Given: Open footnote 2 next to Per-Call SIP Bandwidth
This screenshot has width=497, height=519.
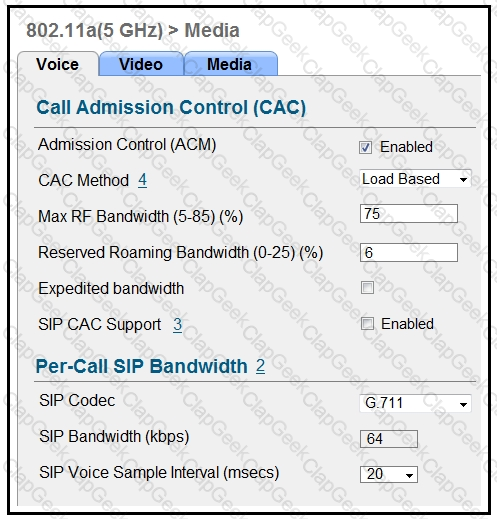Looking at the screenshot, I should (260, 366).
